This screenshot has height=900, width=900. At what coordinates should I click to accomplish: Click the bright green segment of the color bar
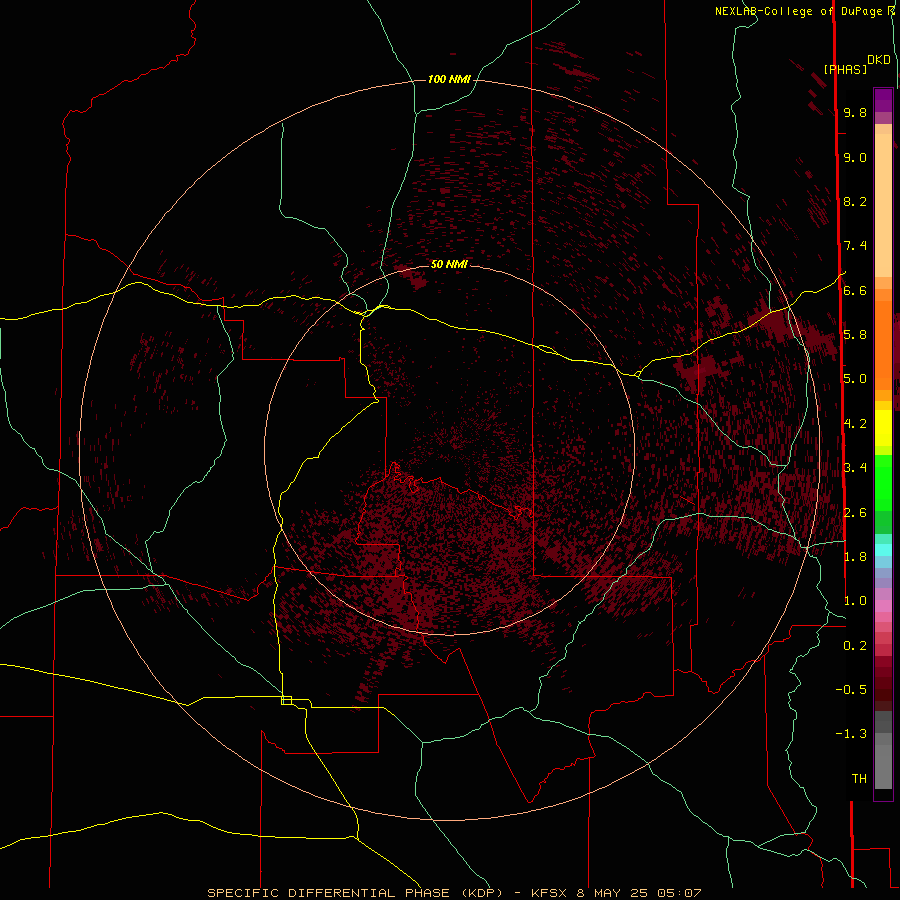coord(883,482)
